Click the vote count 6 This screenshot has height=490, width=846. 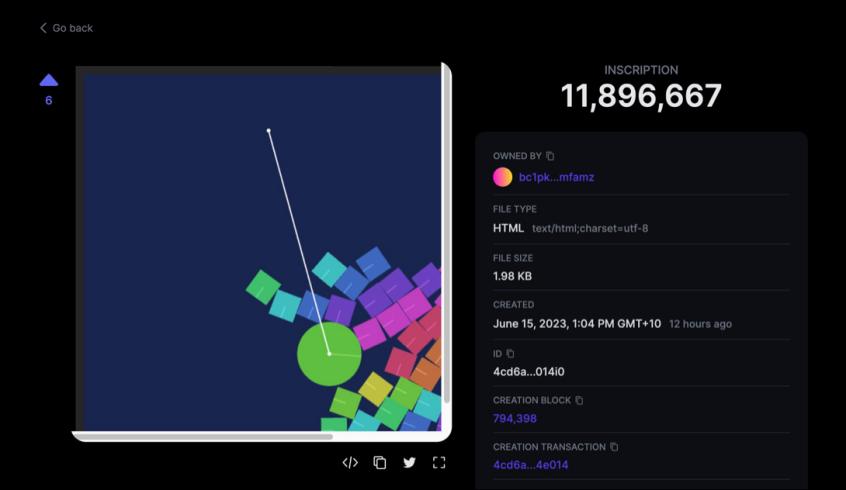click(x=48, y=100)
